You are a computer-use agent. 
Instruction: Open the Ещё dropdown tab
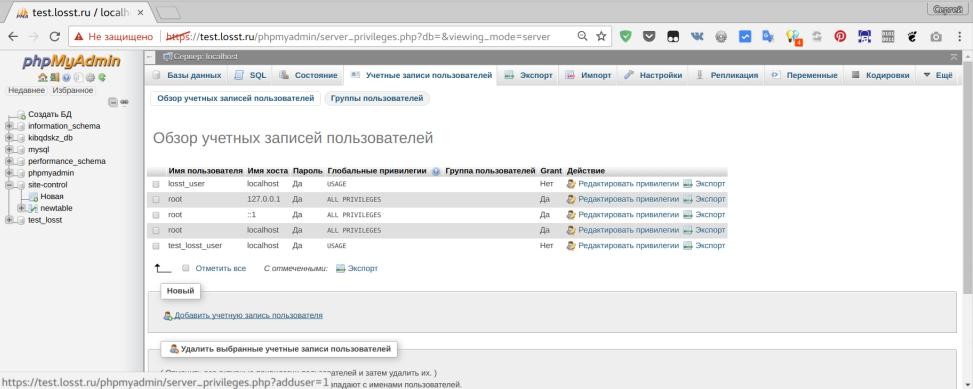click(x=937, y=75)
